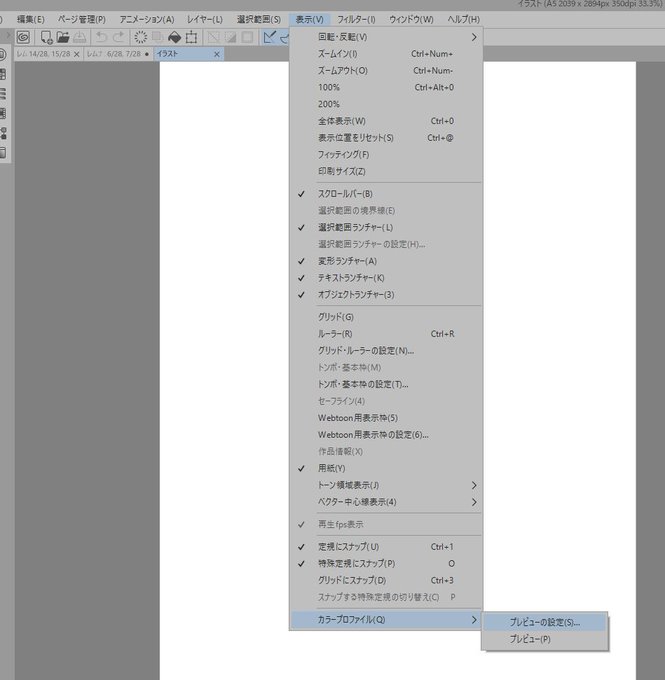Expand the 回転・反転(V) submenu
The height and width of the screenshot is (680, 665).
point(386,37)
